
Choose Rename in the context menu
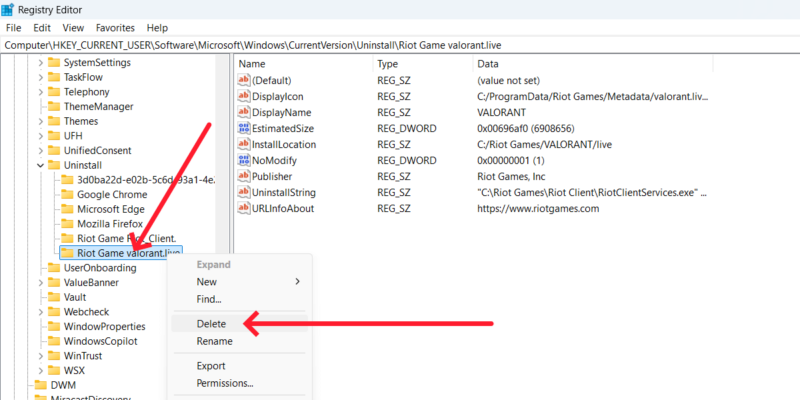pos(239,341)
